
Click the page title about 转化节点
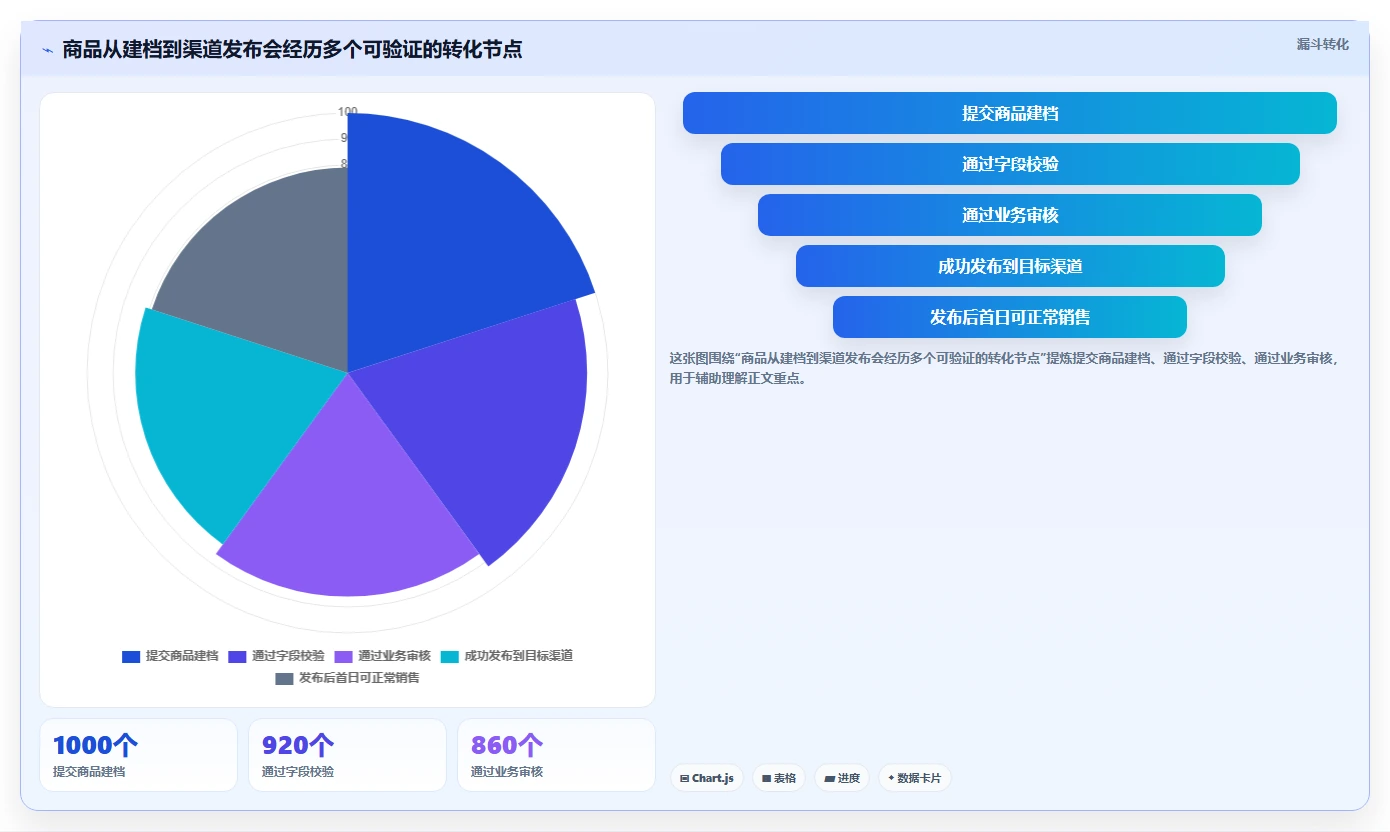292,49
